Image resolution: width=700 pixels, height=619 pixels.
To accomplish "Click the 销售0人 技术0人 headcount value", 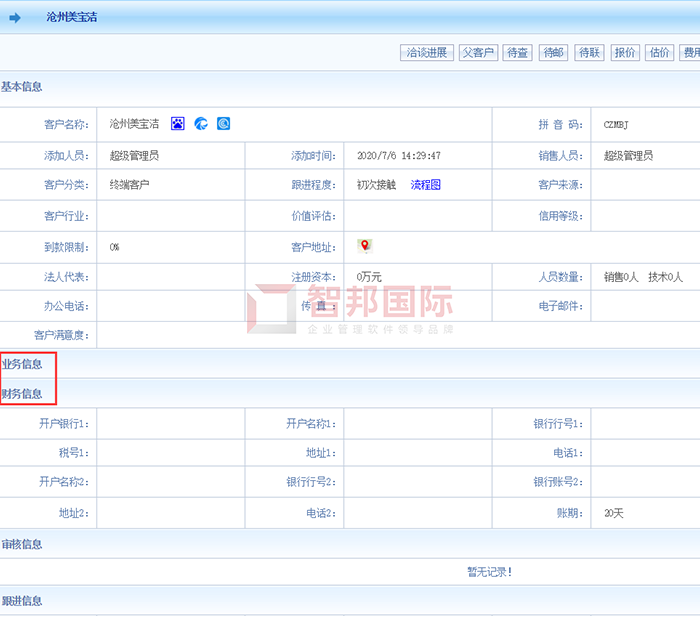I will coord(643,277).
